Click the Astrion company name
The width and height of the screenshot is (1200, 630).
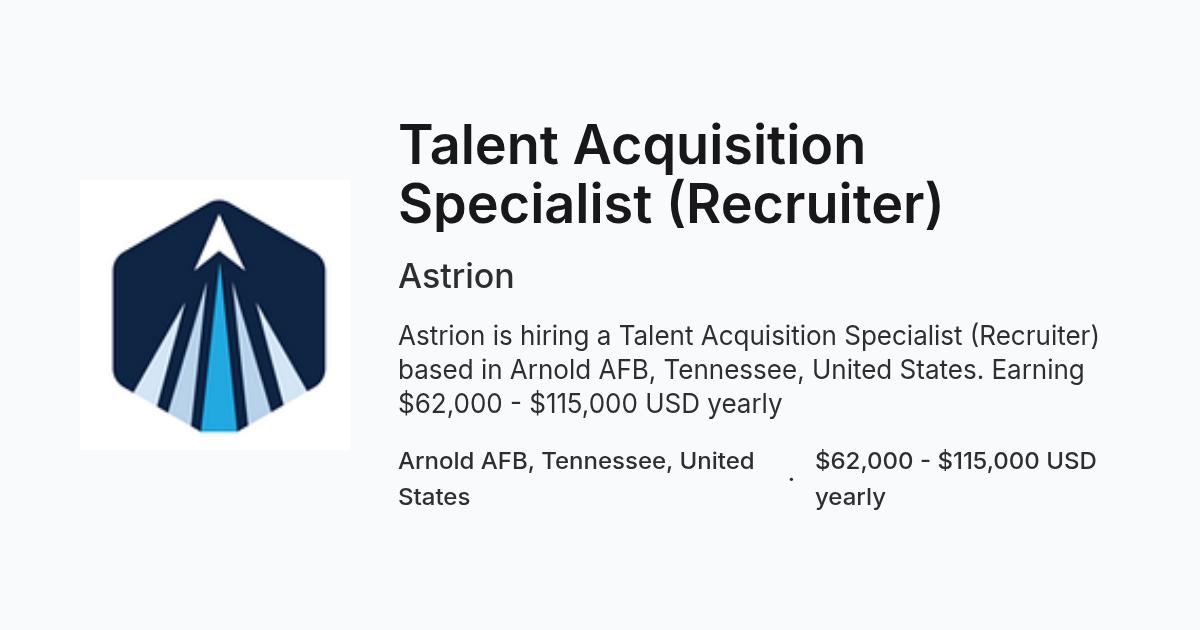click(456, 276)
